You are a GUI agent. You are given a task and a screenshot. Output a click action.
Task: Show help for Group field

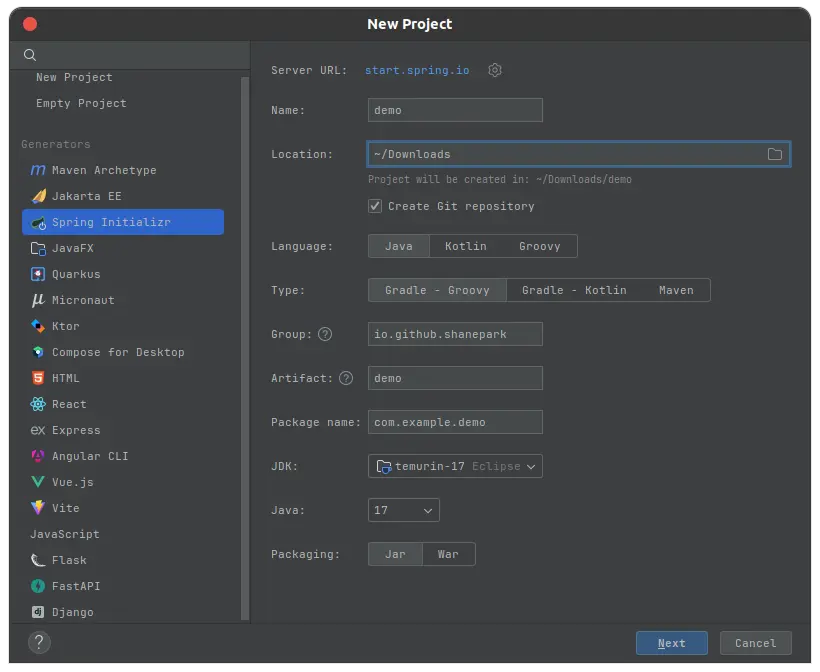point(325,334)
